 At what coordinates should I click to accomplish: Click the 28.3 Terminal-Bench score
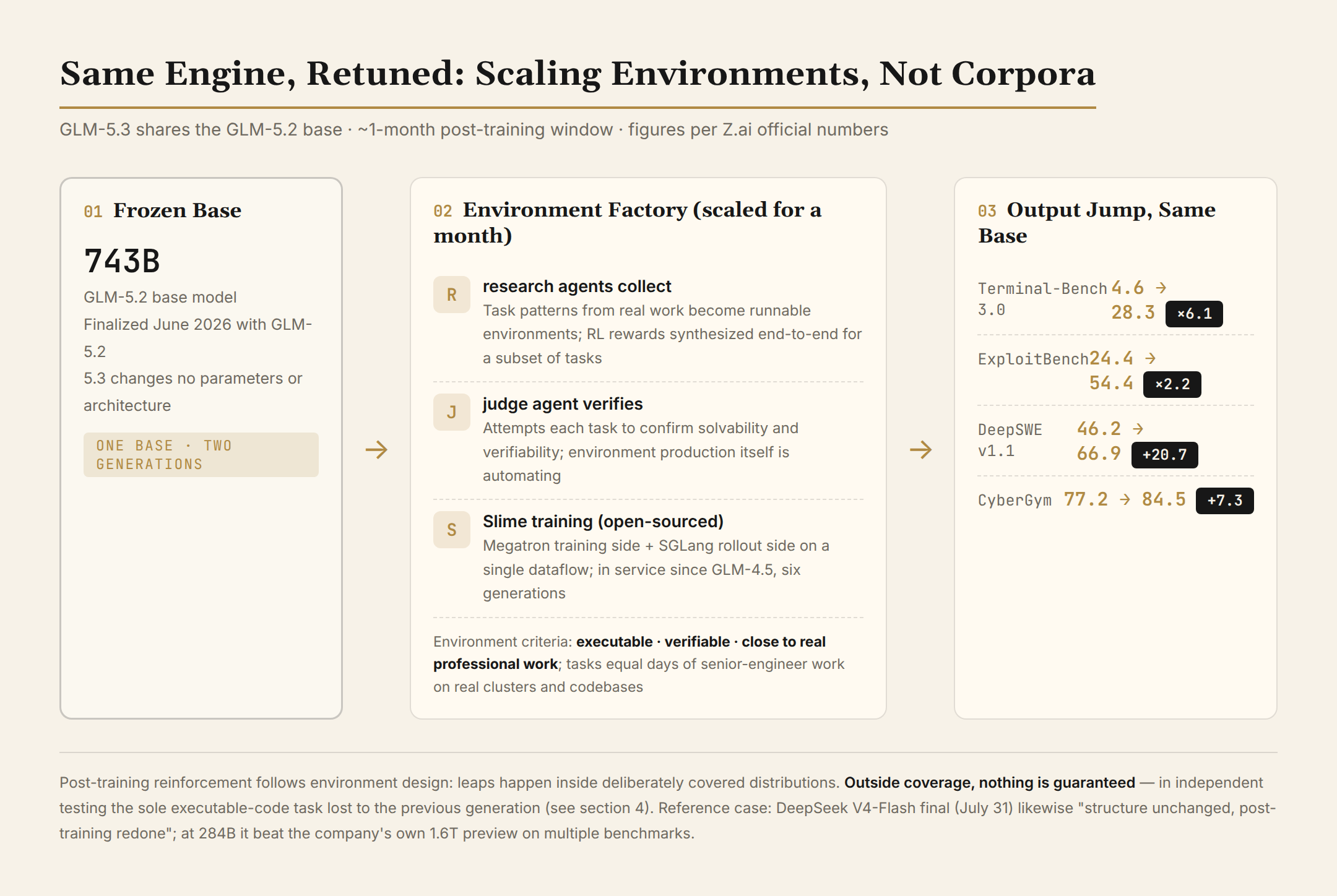(1133, 312)
